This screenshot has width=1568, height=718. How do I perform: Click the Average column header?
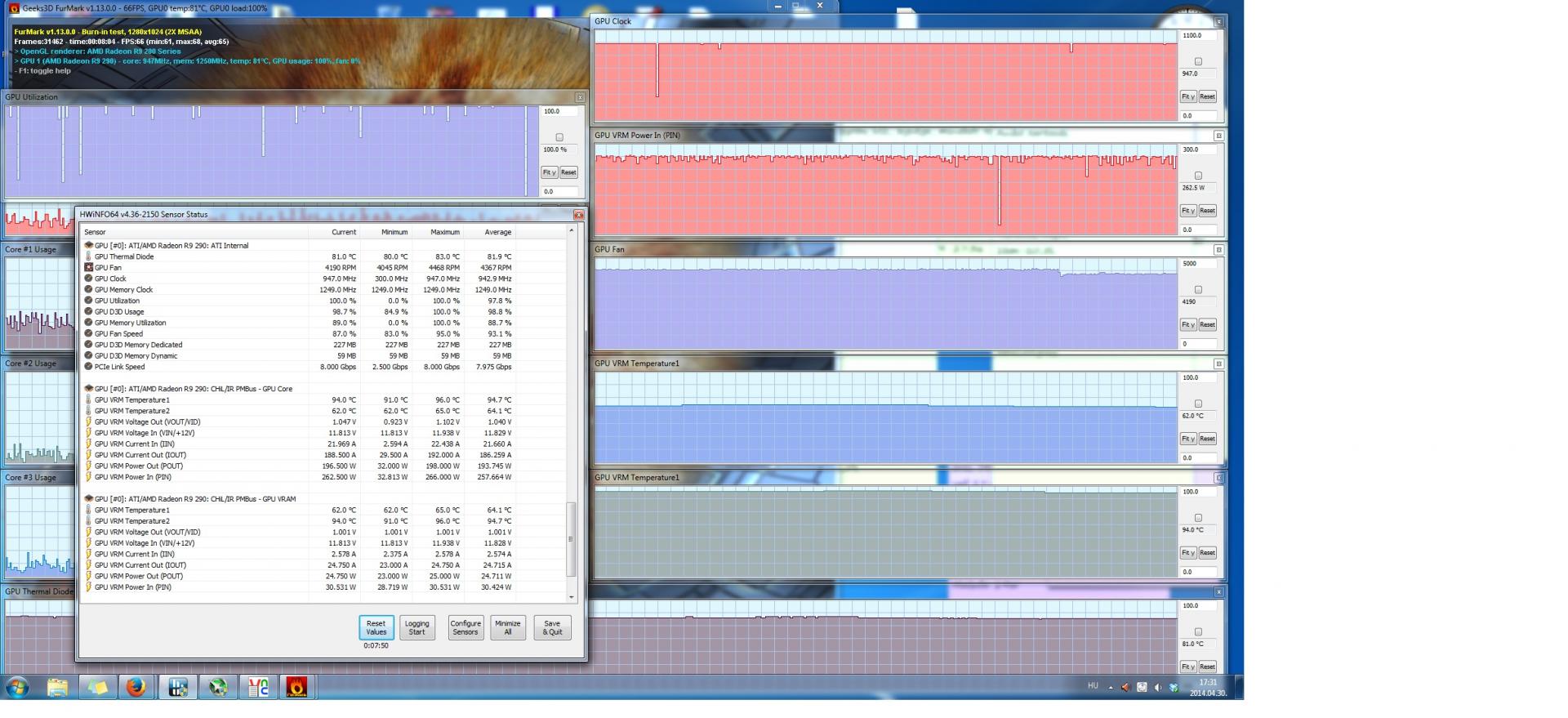(490, 232)
